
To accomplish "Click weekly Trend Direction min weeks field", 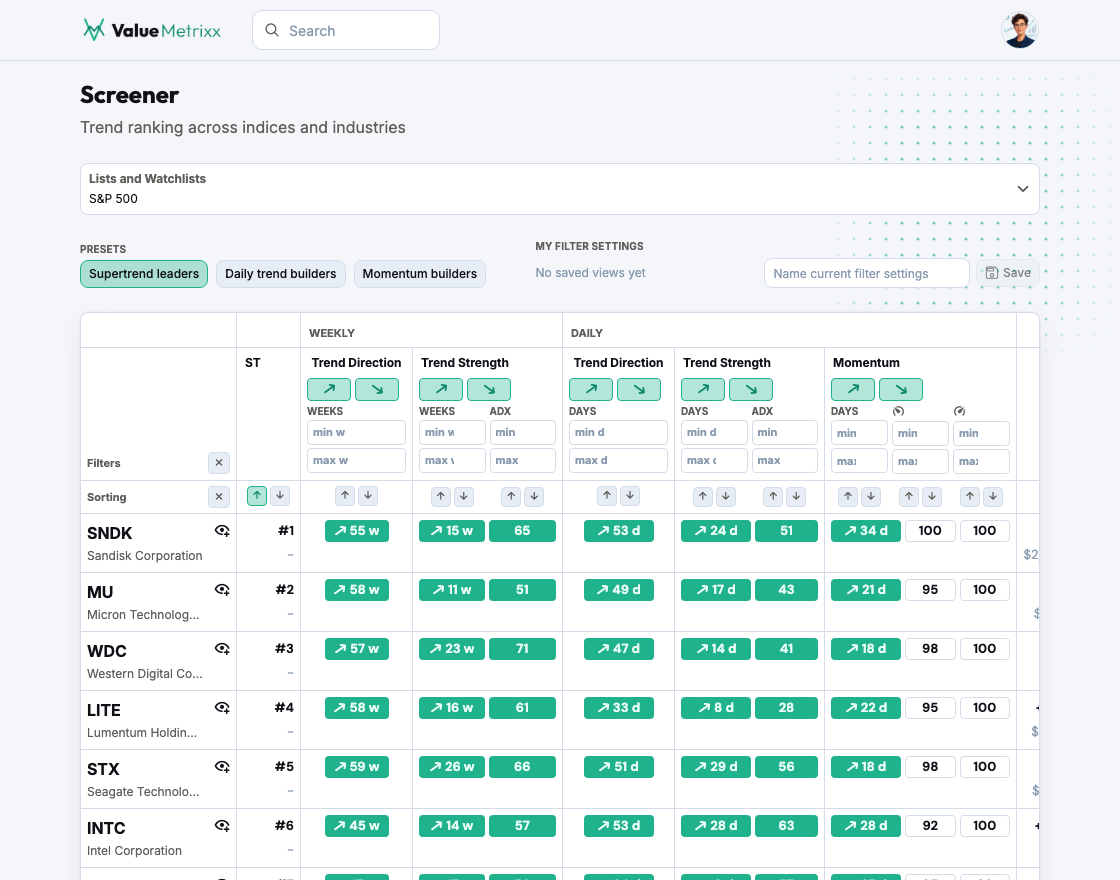I will tap(356, 432).
